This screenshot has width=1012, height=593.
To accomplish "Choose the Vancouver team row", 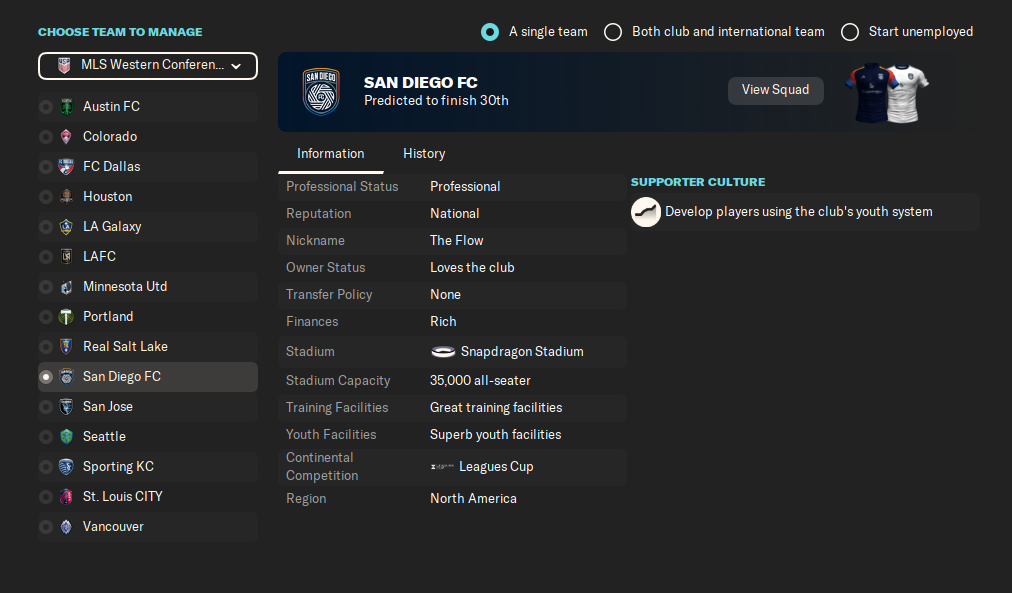I will coord(148,527).
